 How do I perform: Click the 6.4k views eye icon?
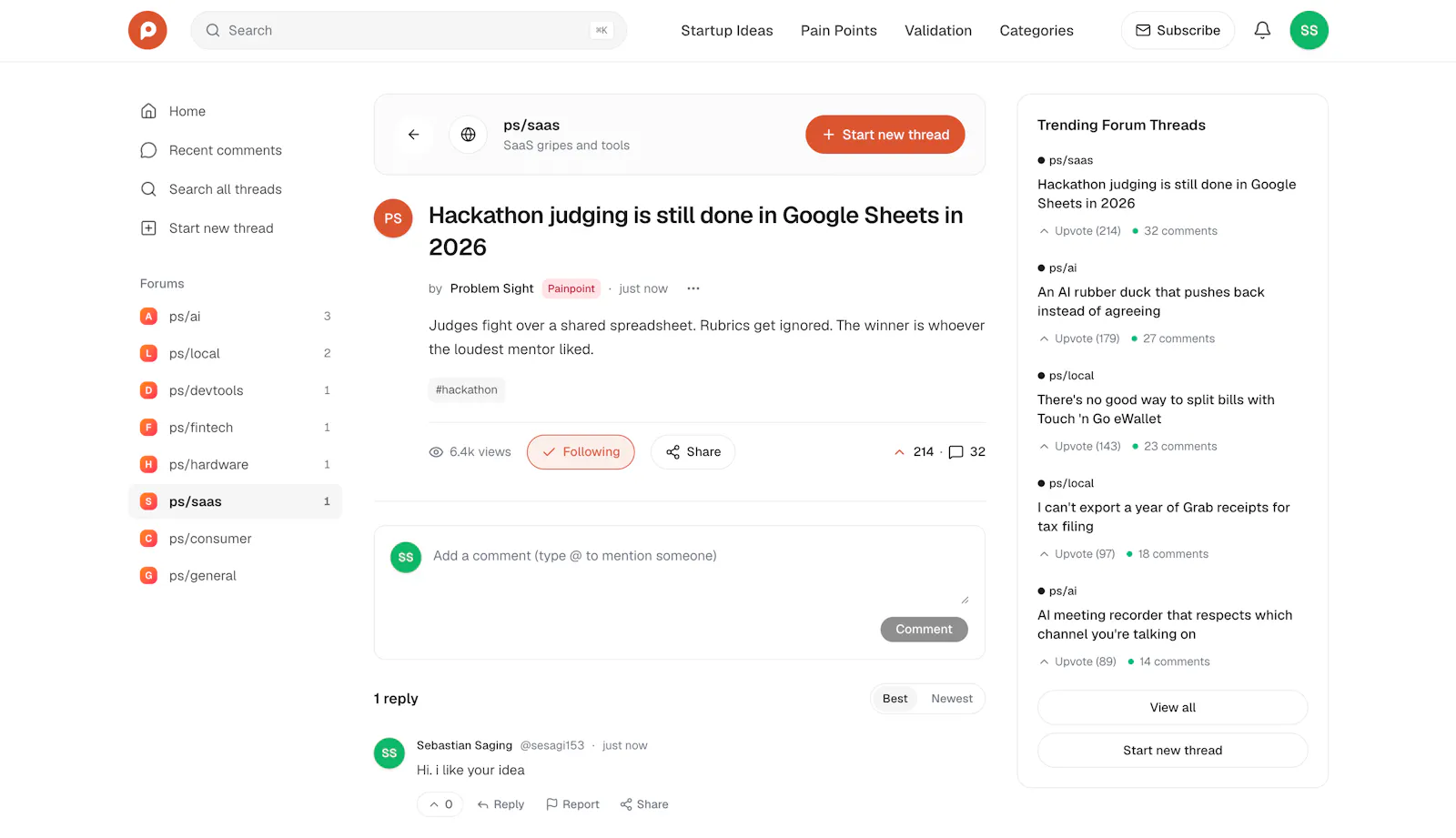click(436, 452)
